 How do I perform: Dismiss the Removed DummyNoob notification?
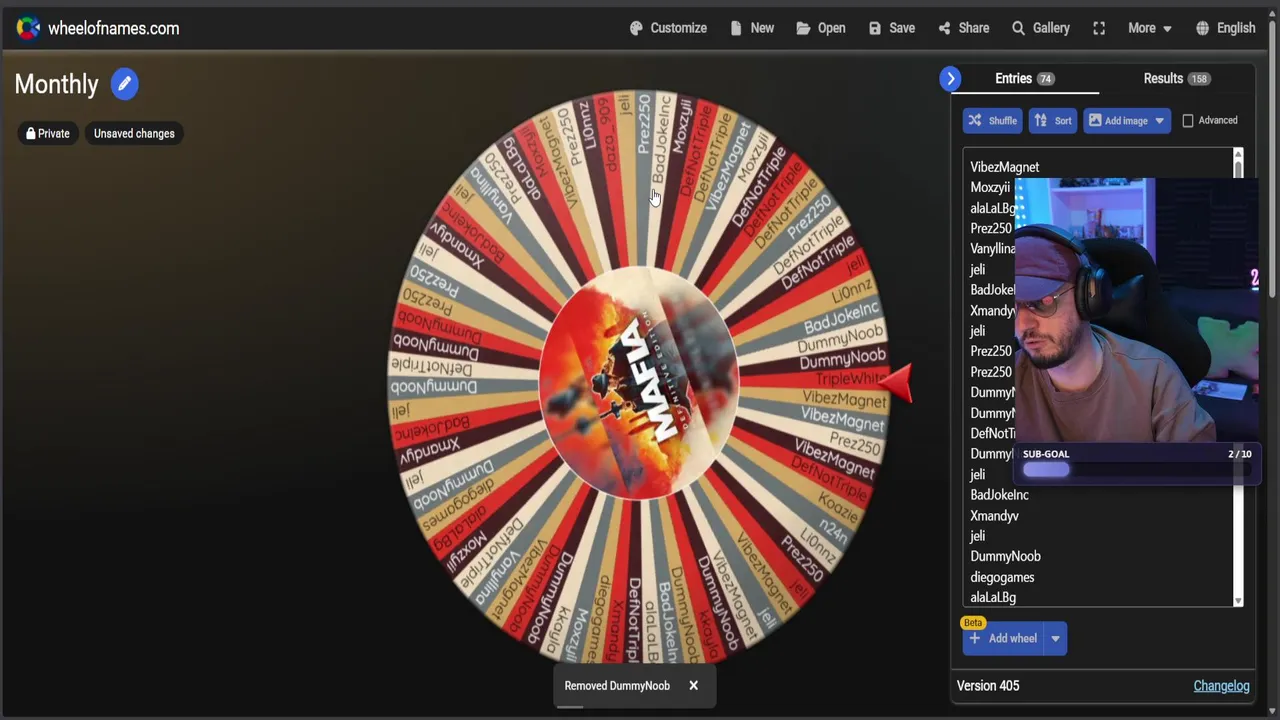tap(693, 685)
